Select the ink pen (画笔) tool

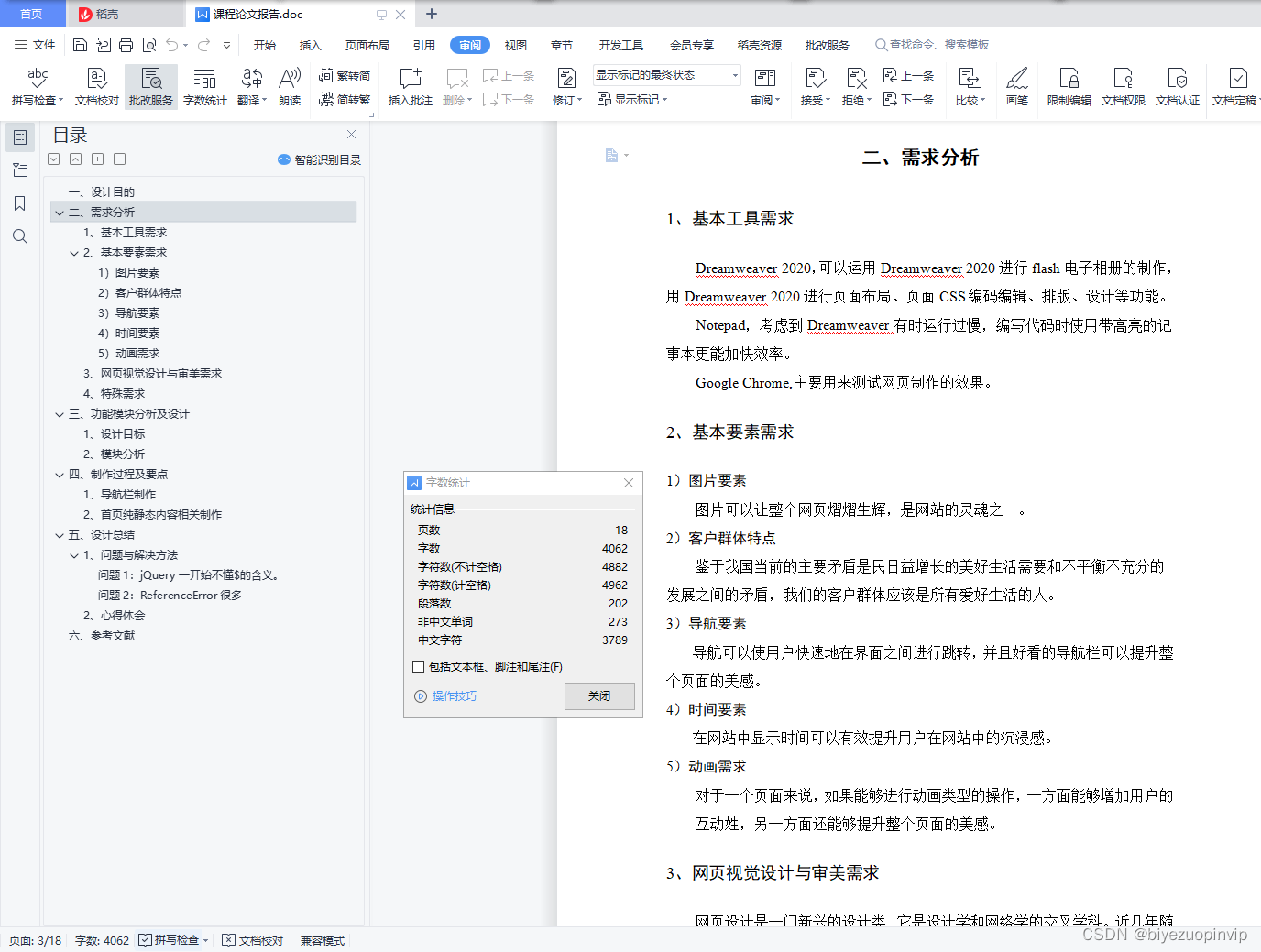point(1017,87)
